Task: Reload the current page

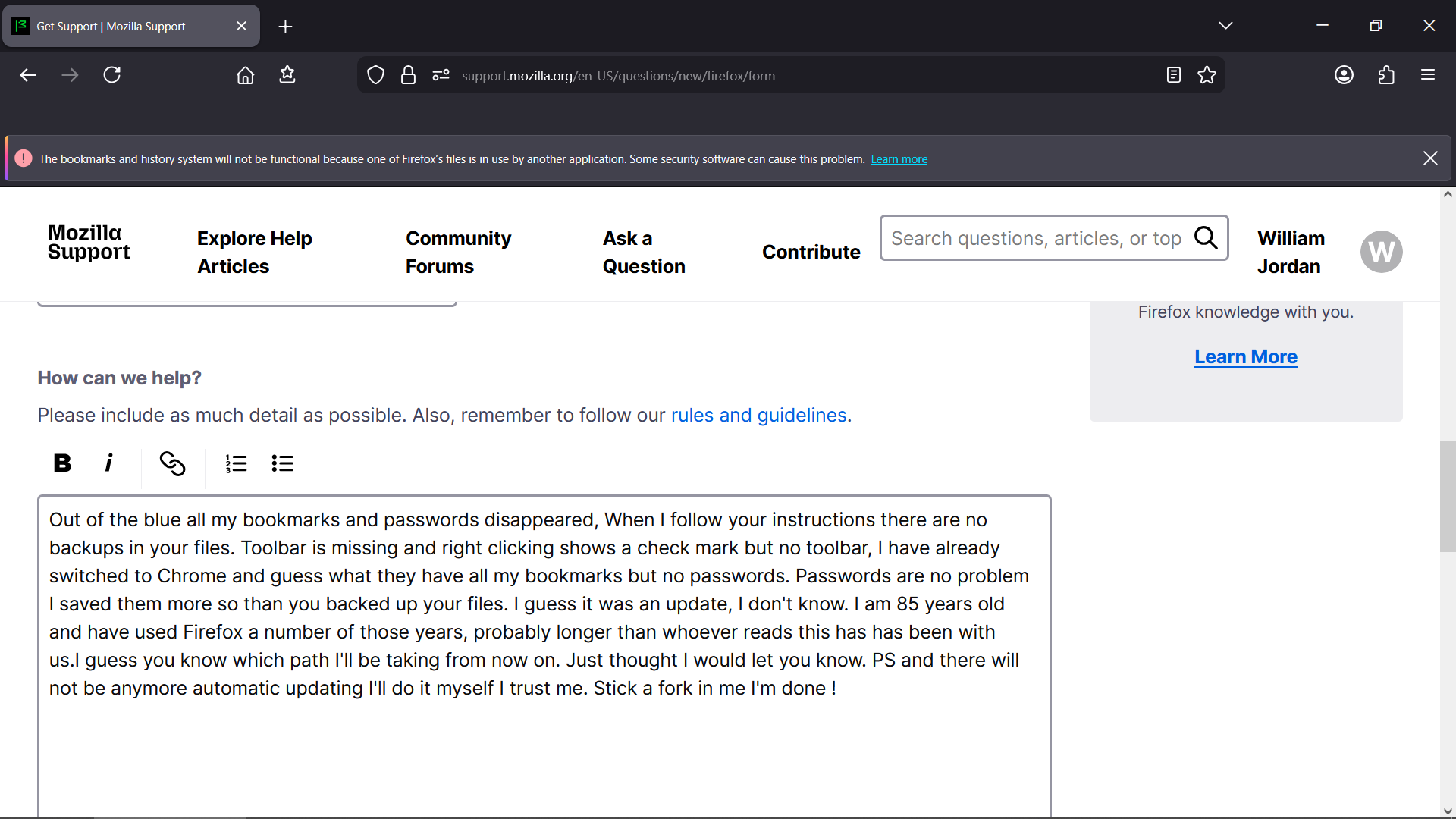Action: 112,75
